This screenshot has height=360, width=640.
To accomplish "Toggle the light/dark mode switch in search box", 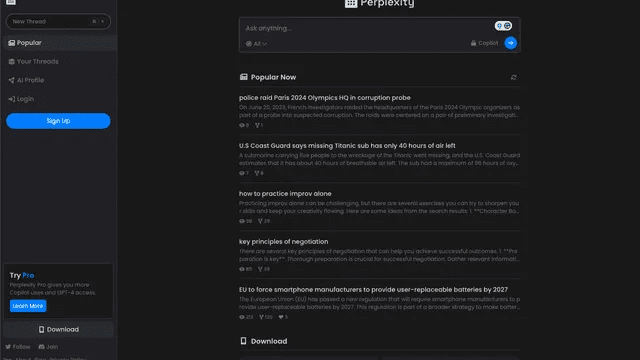I will tap(503, 26).
